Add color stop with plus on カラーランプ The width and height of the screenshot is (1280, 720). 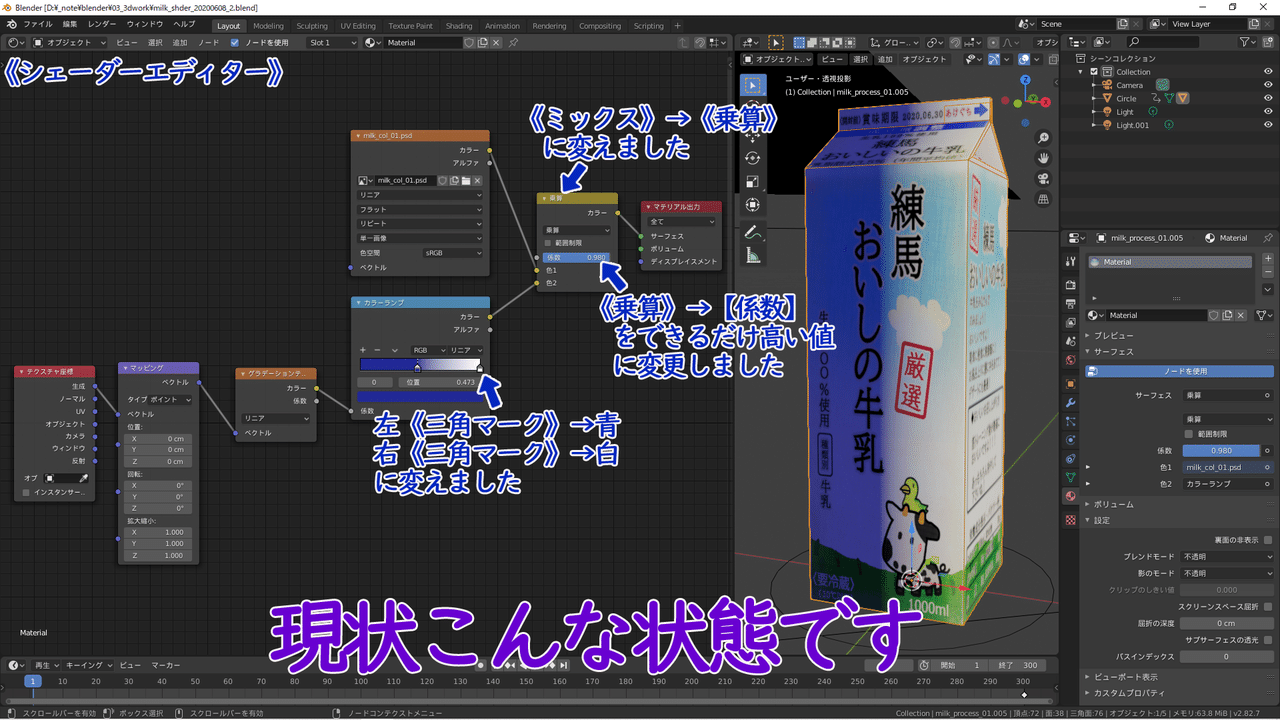(364, 350)
